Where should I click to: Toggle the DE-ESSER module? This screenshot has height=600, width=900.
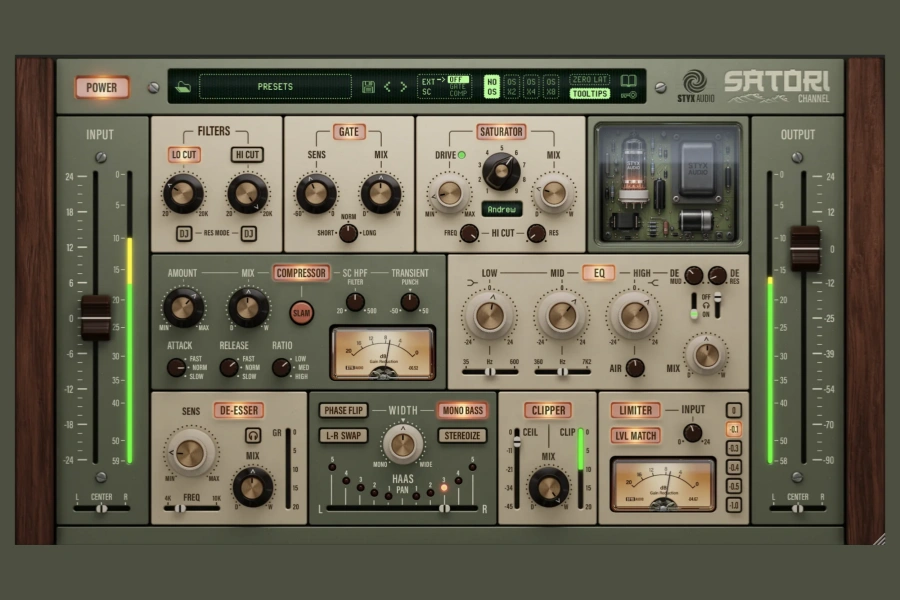(239, 410)
